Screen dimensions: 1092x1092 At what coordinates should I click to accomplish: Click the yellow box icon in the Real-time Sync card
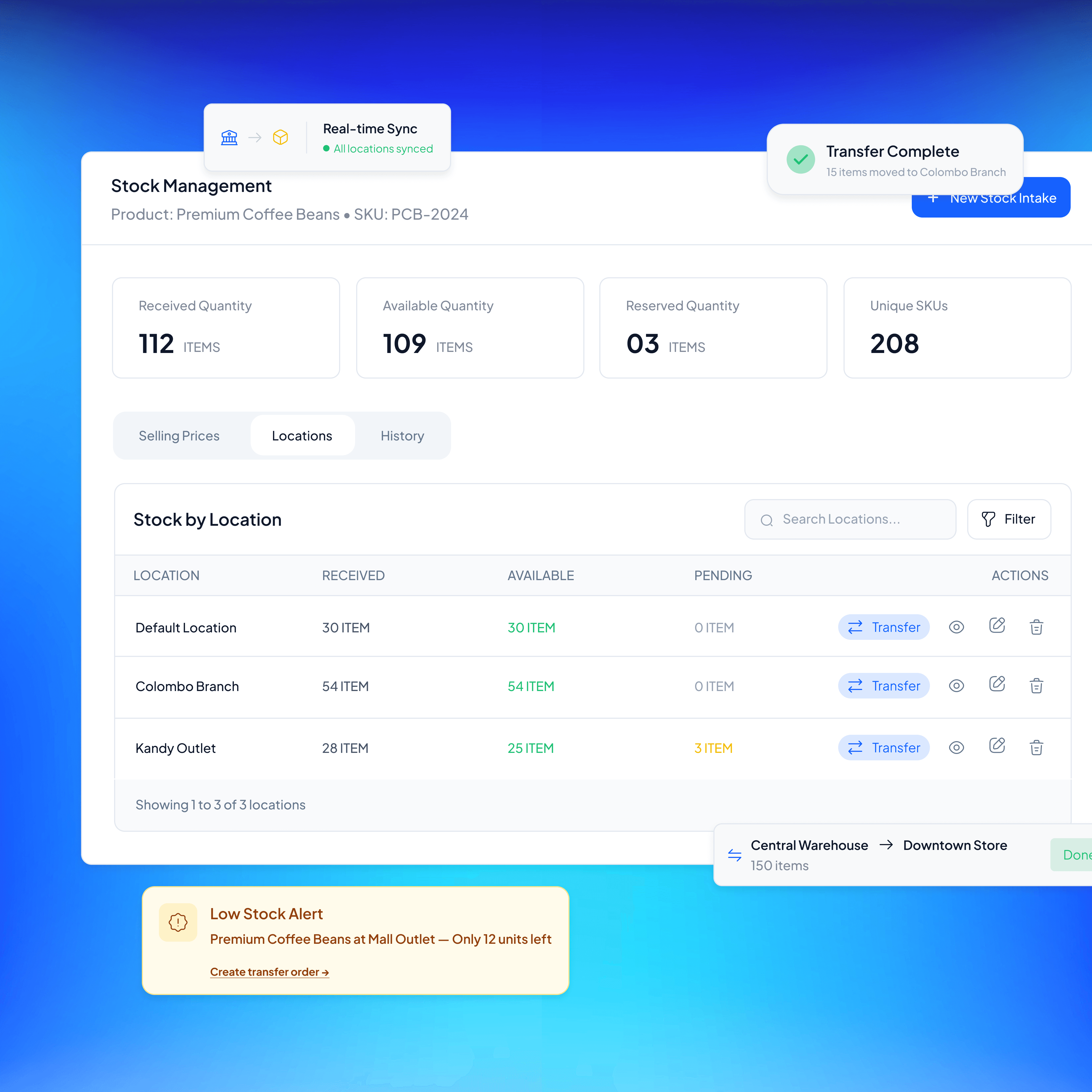[280, 137]
